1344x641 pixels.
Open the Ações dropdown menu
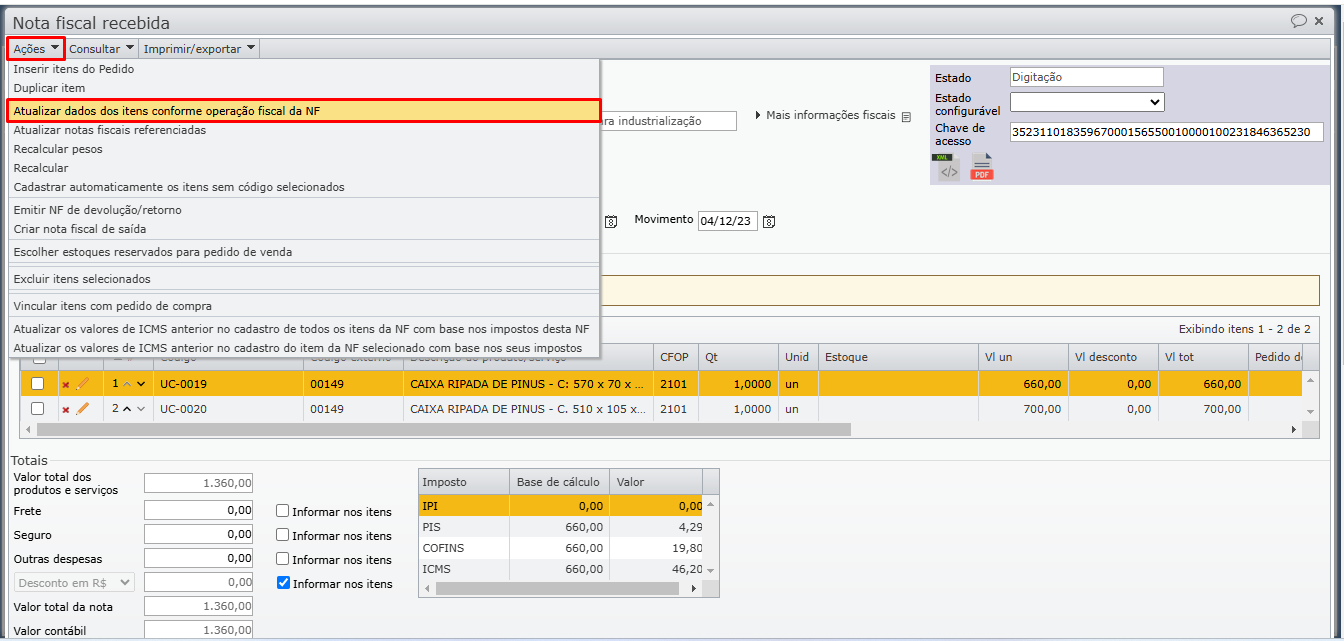(x=37, y=48)
